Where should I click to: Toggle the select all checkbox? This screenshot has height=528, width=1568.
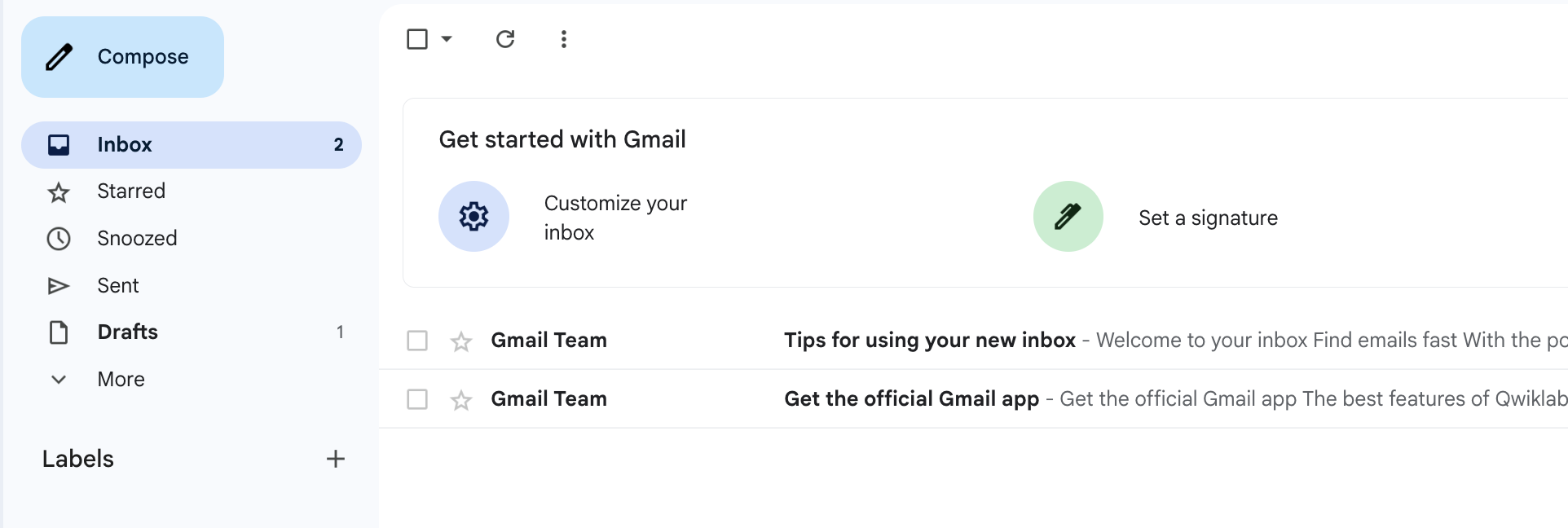(x=417, y=39)
